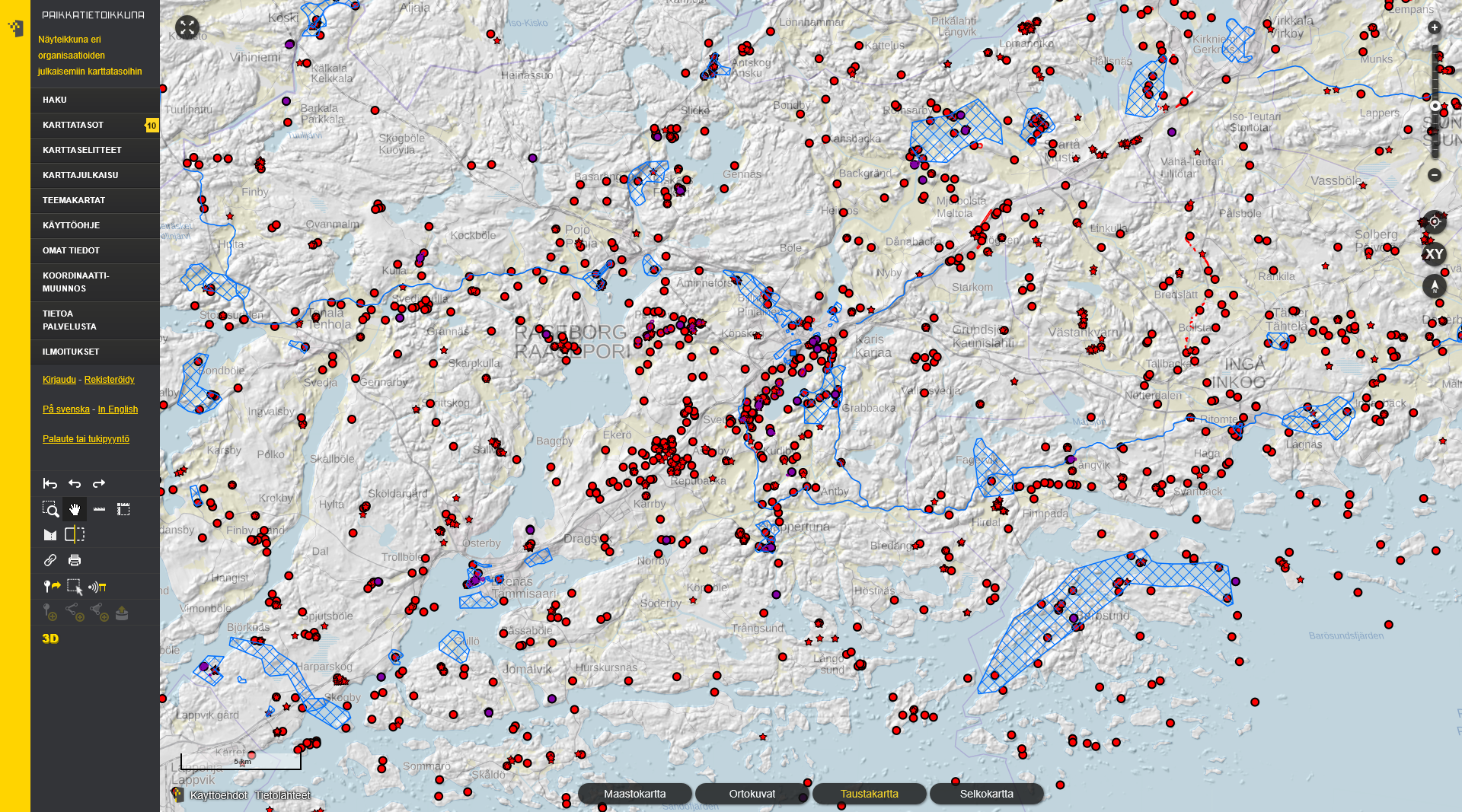Image resolution: width=1462 pixels, height=812 pixels.
Task: Undo the previous map view
Action: tap(75, 484)
